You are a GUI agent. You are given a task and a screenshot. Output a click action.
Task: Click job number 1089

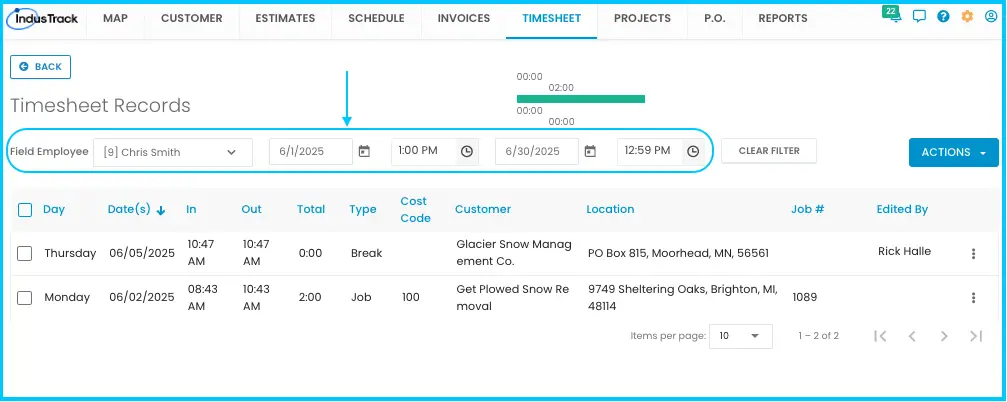805,298
